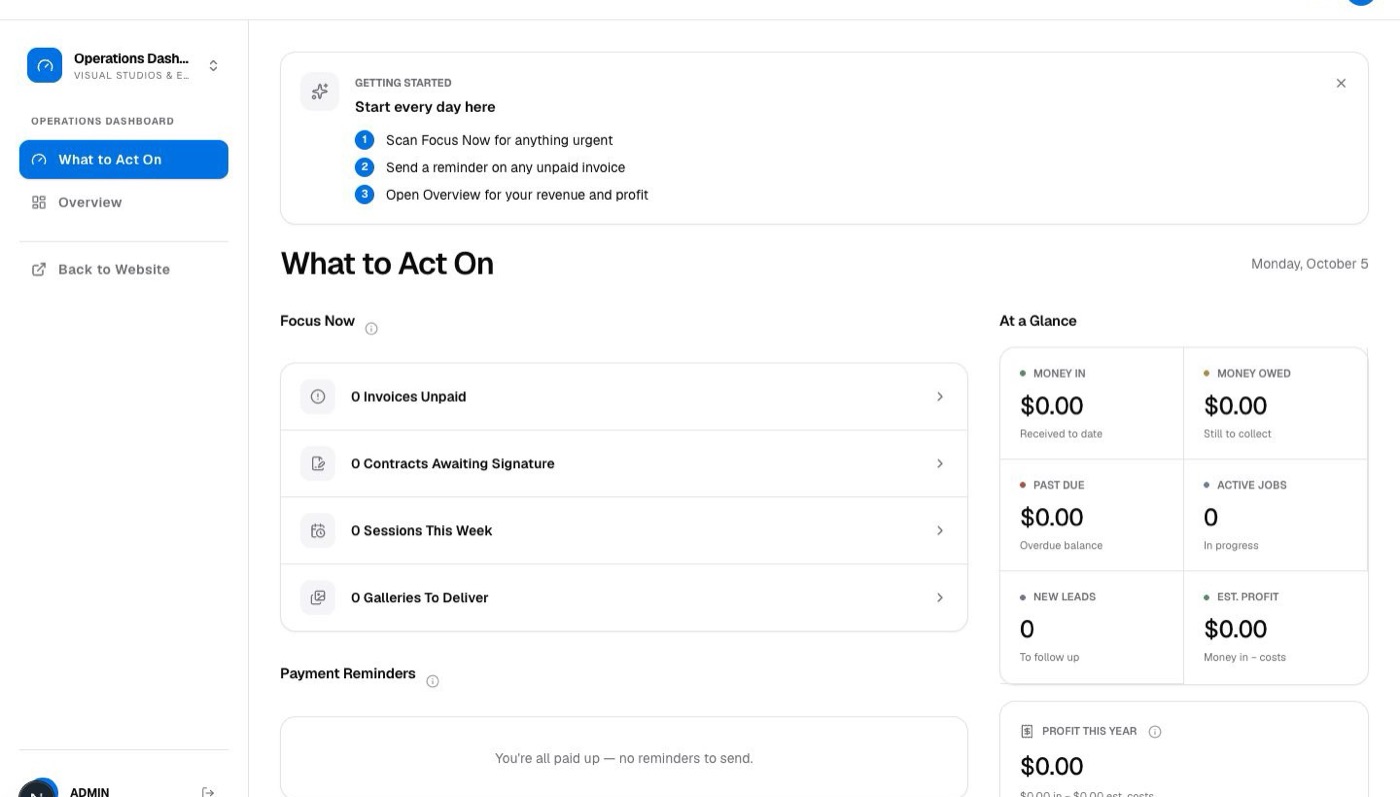Click 'Open Overview for your revenue and profit'
1400x797 pixels.
pyautogui.click(x=517, y=195)
